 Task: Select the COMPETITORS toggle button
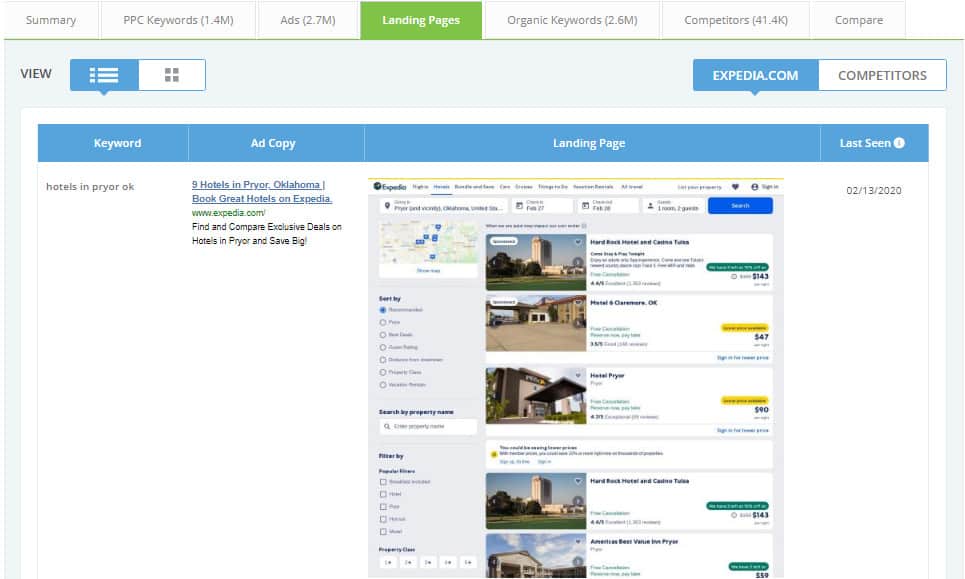coord(882,75)
